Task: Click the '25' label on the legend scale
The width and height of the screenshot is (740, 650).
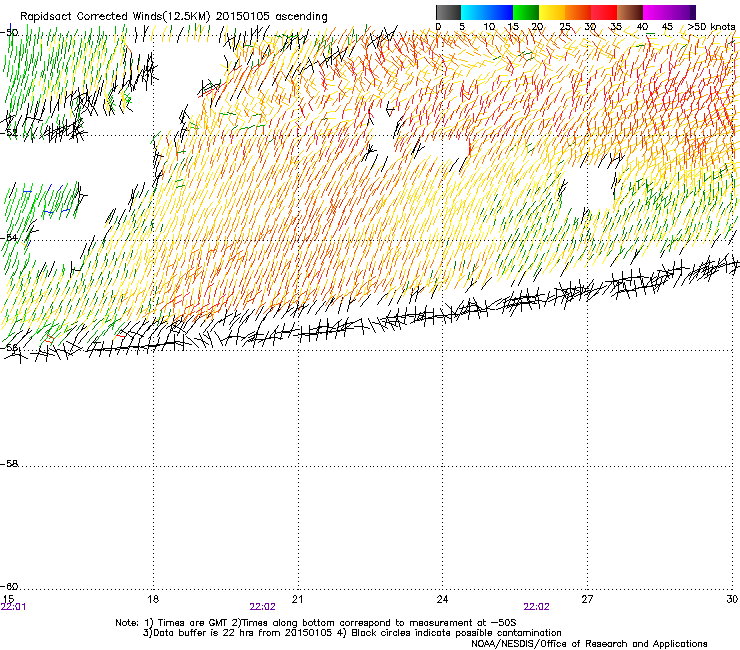Action: (x=565, y=27)
